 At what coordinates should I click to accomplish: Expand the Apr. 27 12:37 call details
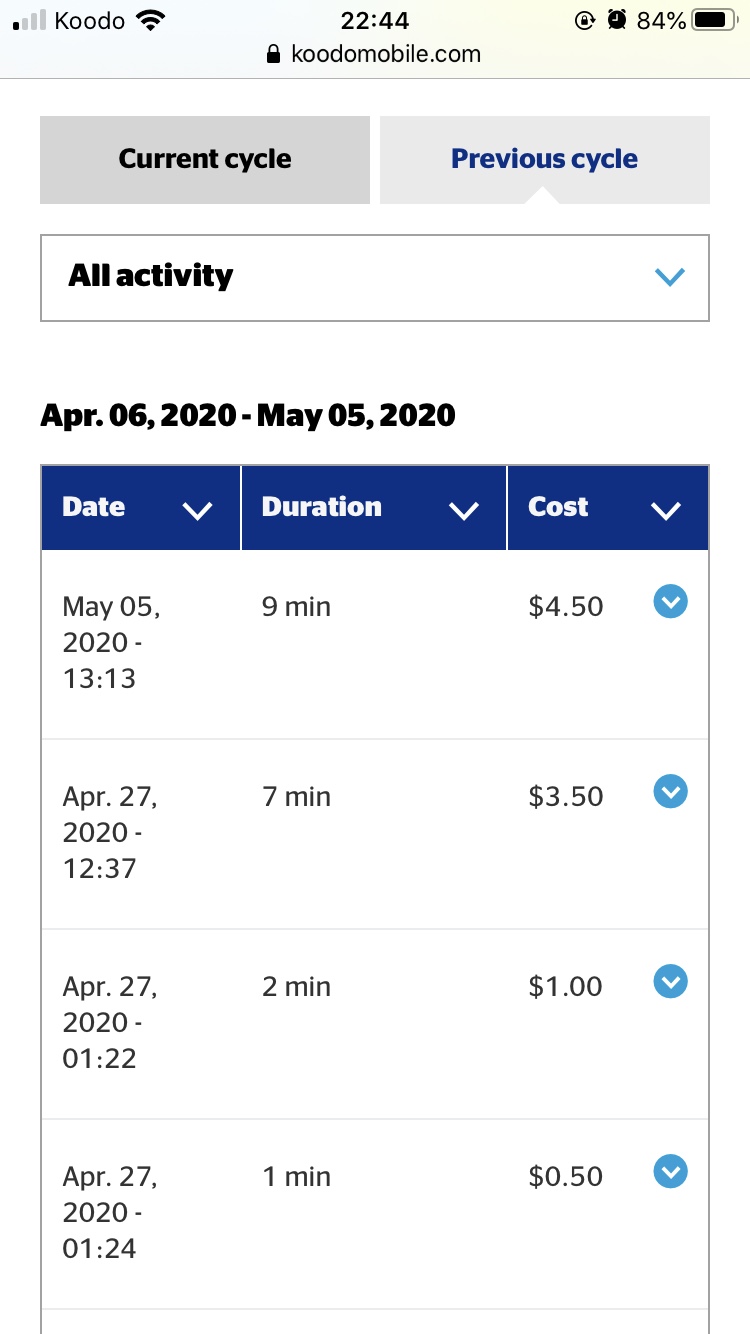[670, 792]
